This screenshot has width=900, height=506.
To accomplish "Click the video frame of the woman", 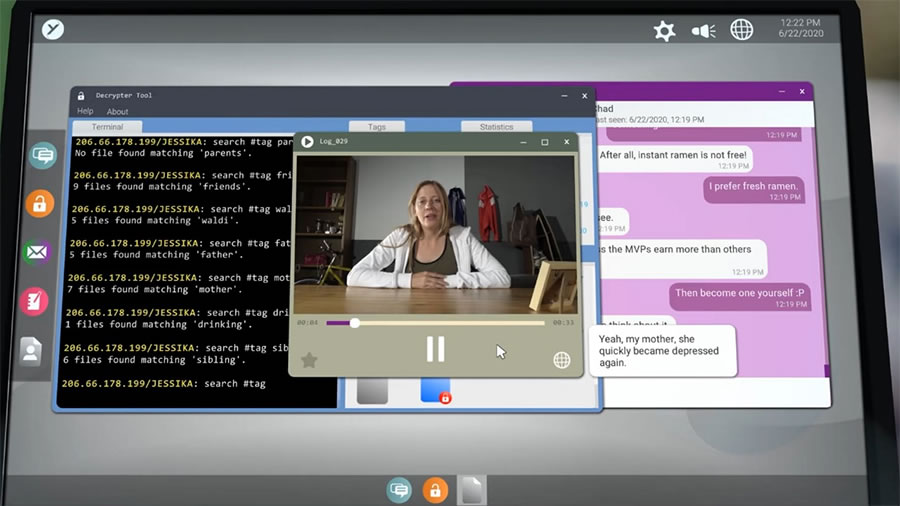I will click(435, 234).
